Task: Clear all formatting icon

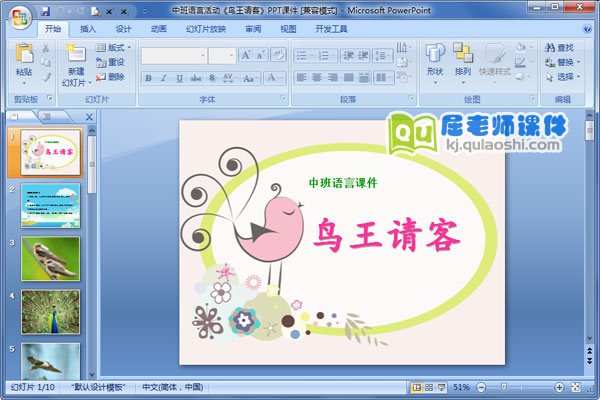Action: [278, 56]
